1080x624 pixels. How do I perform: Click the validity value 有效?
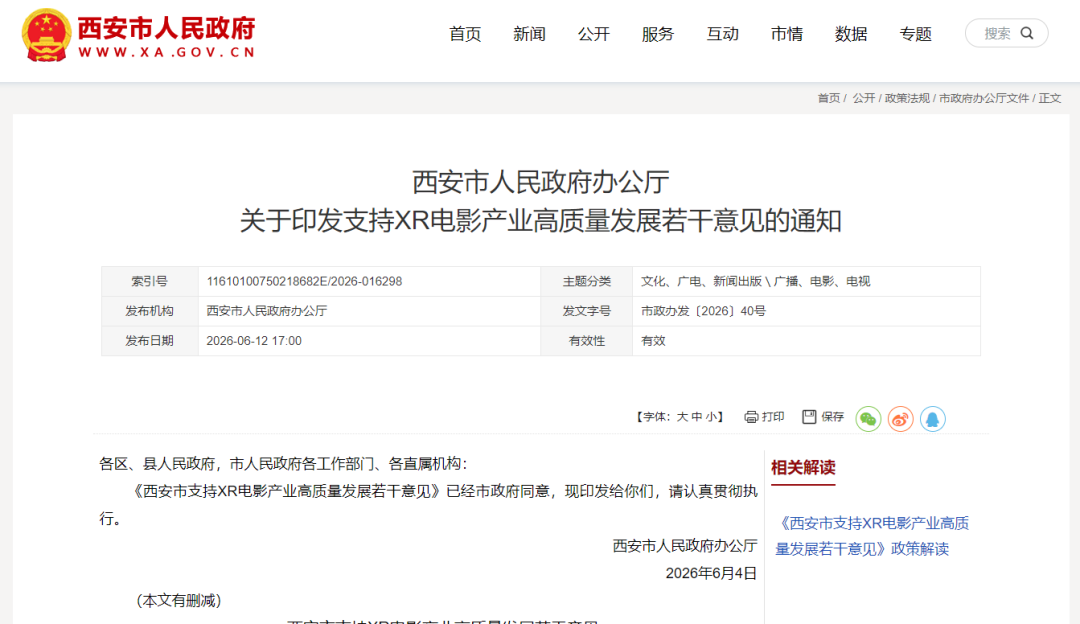[653, 340]
